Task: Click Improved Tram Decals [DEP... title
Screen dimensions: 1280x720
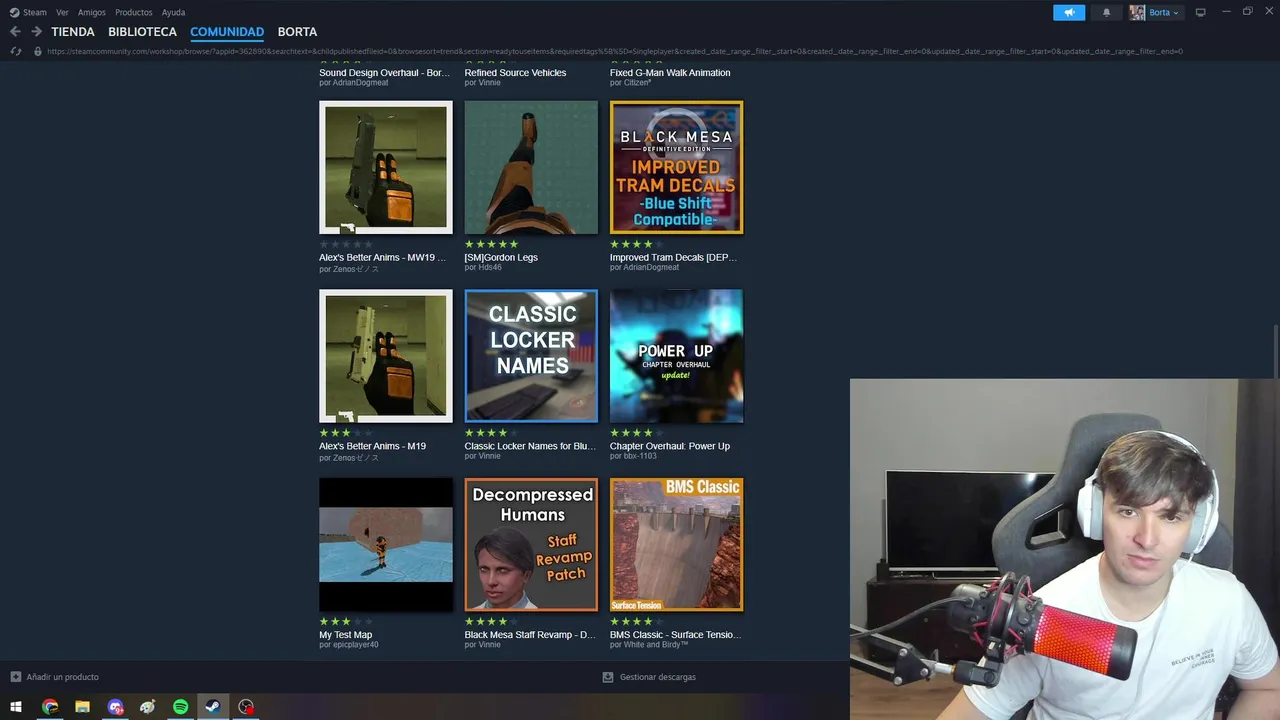Action: coord(673,257)
